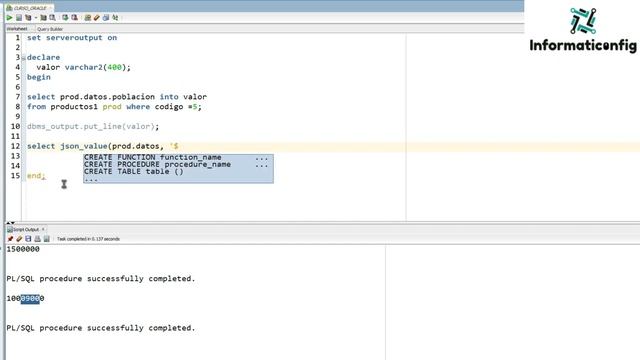Click 'dbms_output.put_line(valor);' on line 10

pos(93,127)
